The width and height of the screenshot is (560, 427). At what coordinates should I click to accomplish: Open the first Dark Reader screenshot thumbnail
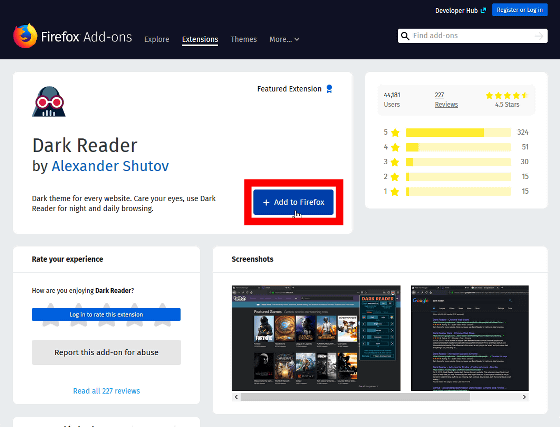click(316, 338)
